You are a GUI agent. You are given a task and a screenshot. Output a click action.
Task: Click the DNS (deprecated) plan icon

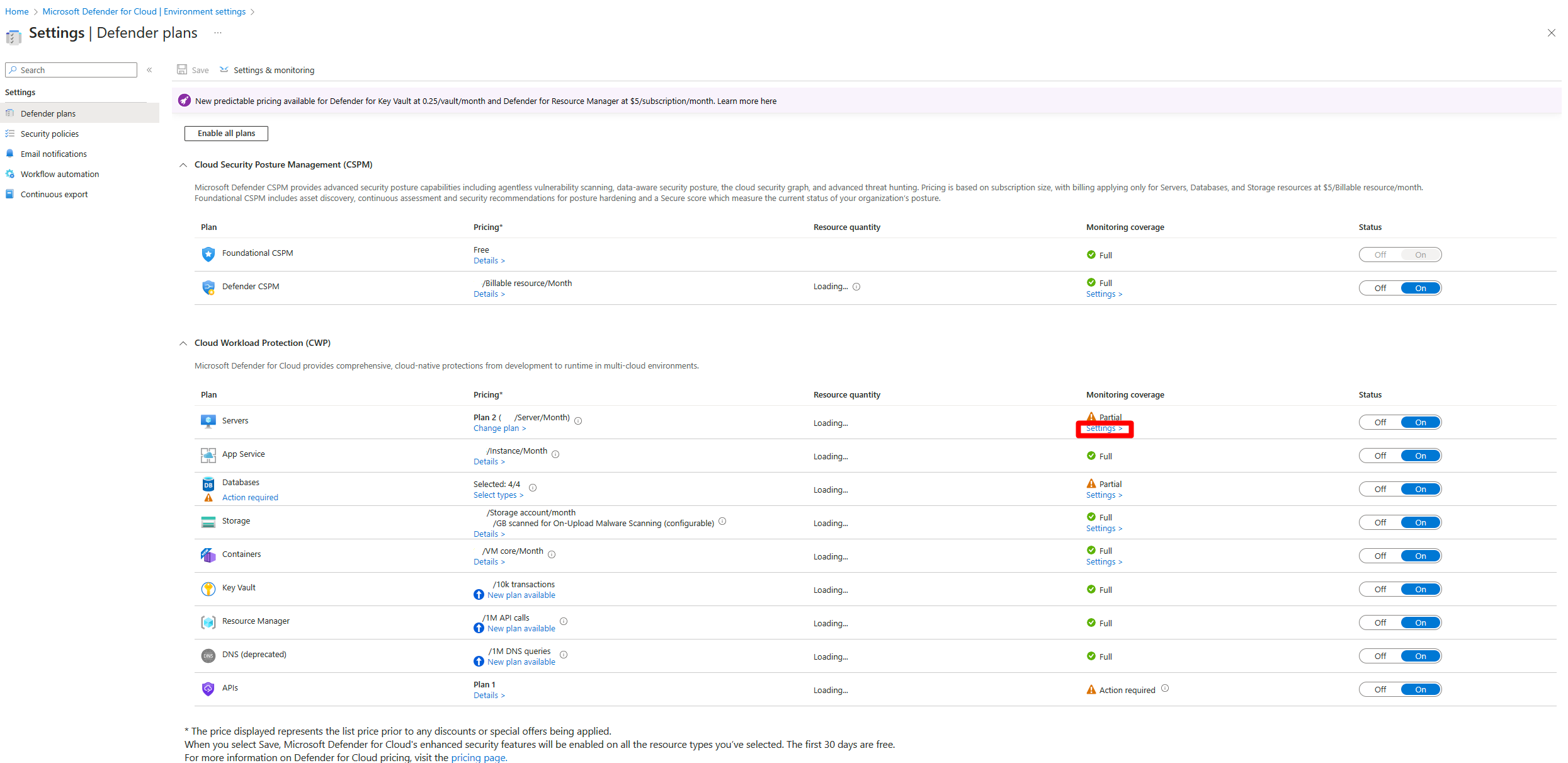[x=208, y=655]
